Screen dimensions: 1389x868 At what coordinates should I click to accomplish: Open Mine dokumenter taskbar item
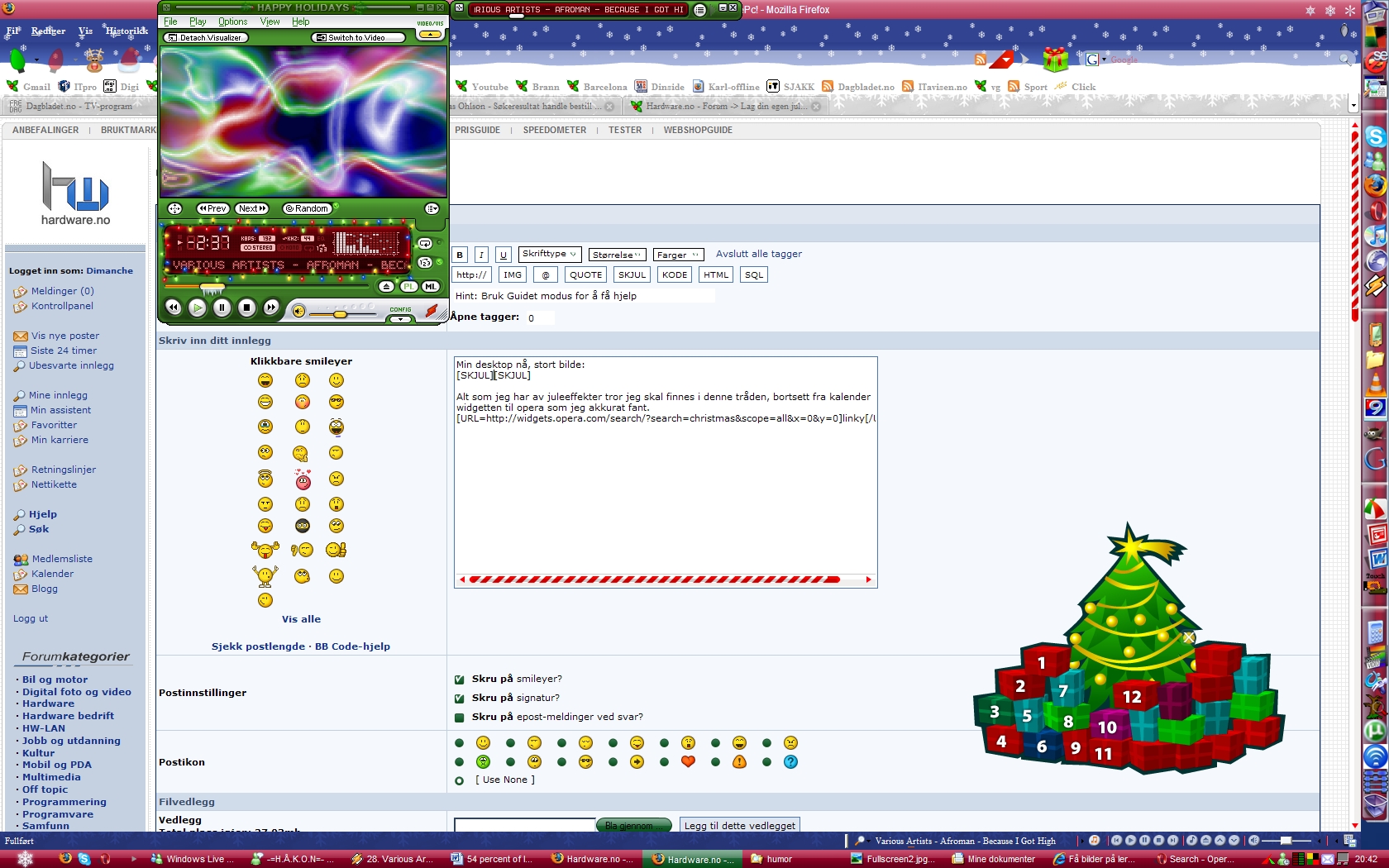pos(994,859)
